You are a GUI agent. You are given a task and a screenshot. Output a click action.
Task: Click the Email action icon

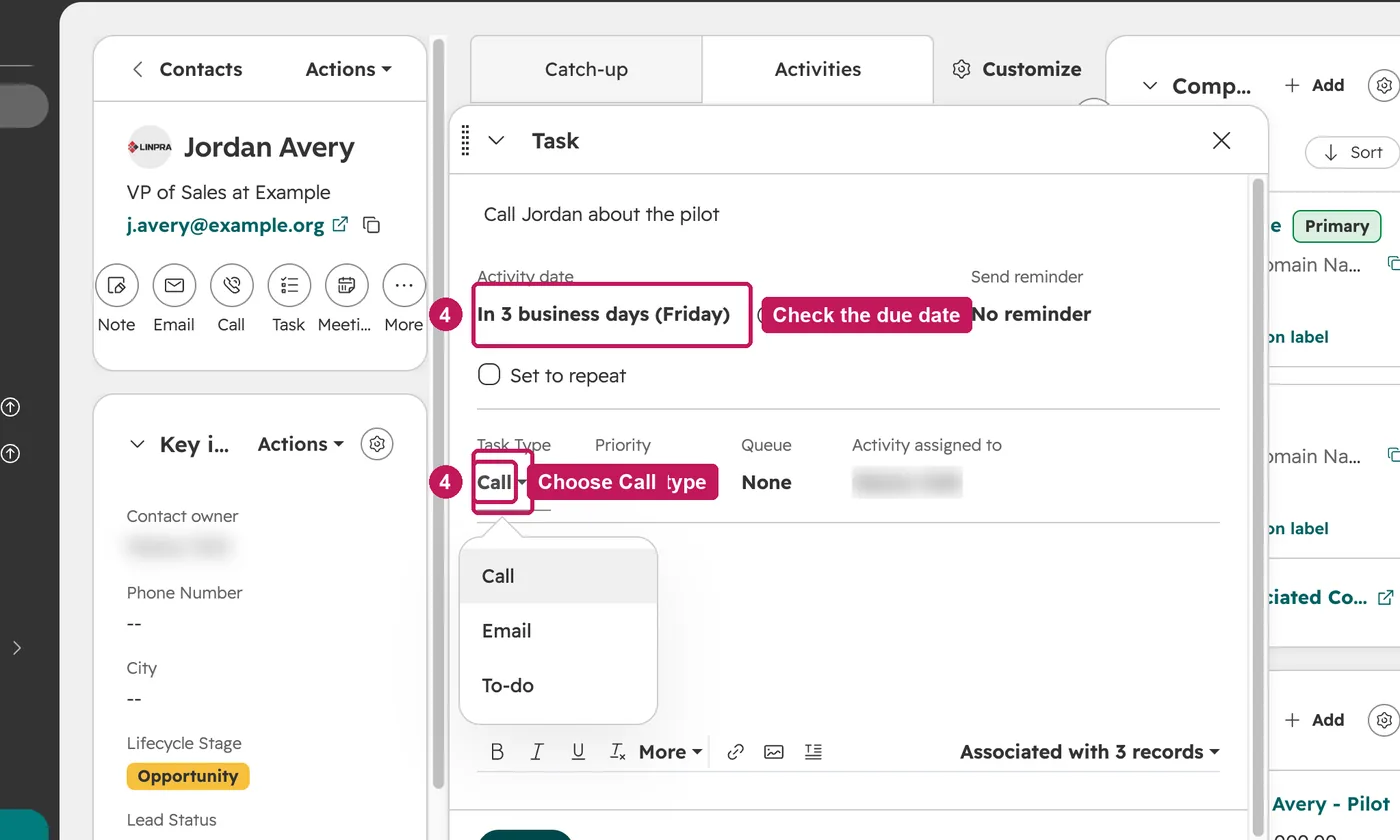(x=174, y=286)
